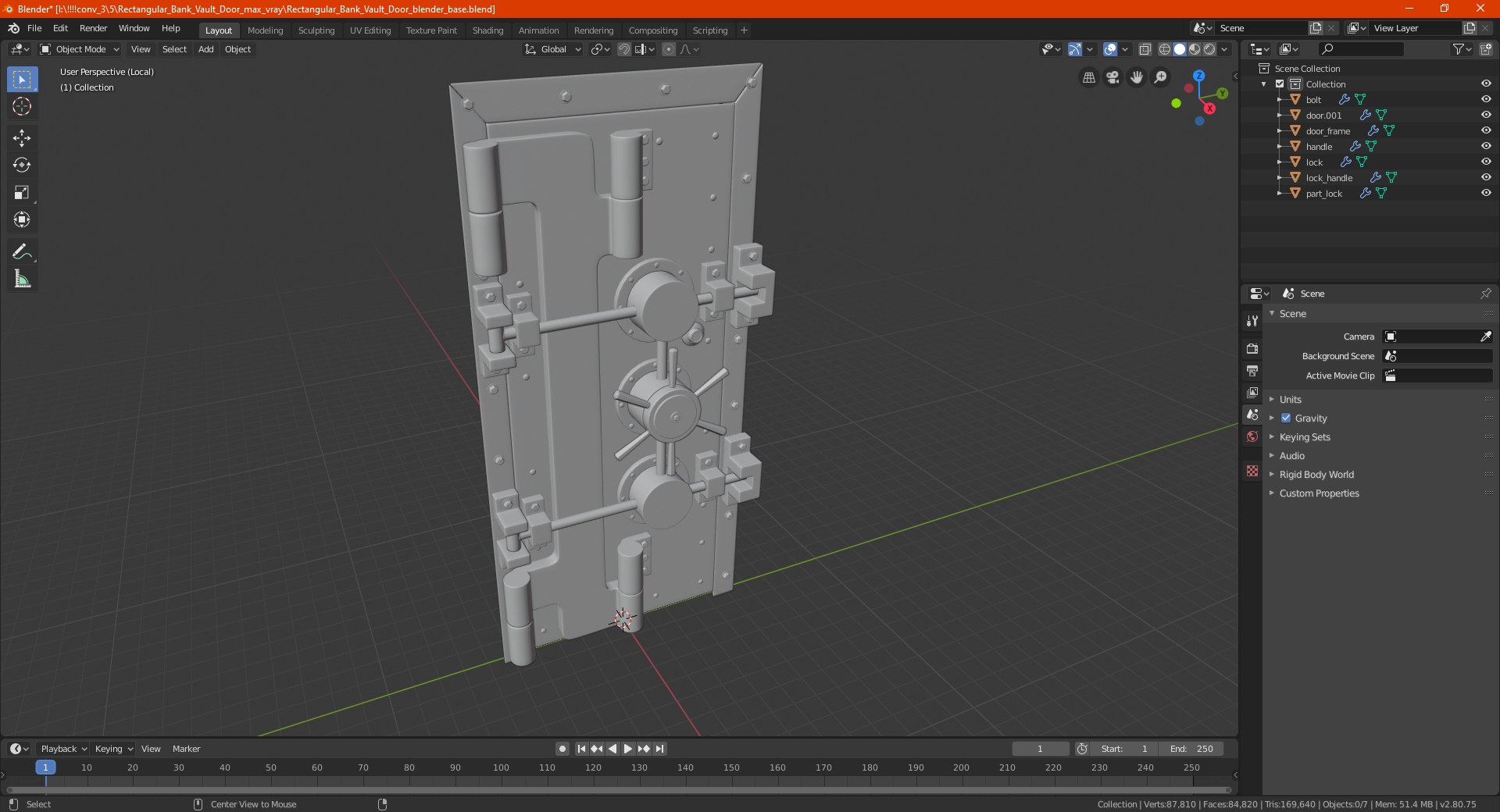Hide the bolt object in outliner
The width and height of the screenshot is (1500, 812).
point(1486,99)
